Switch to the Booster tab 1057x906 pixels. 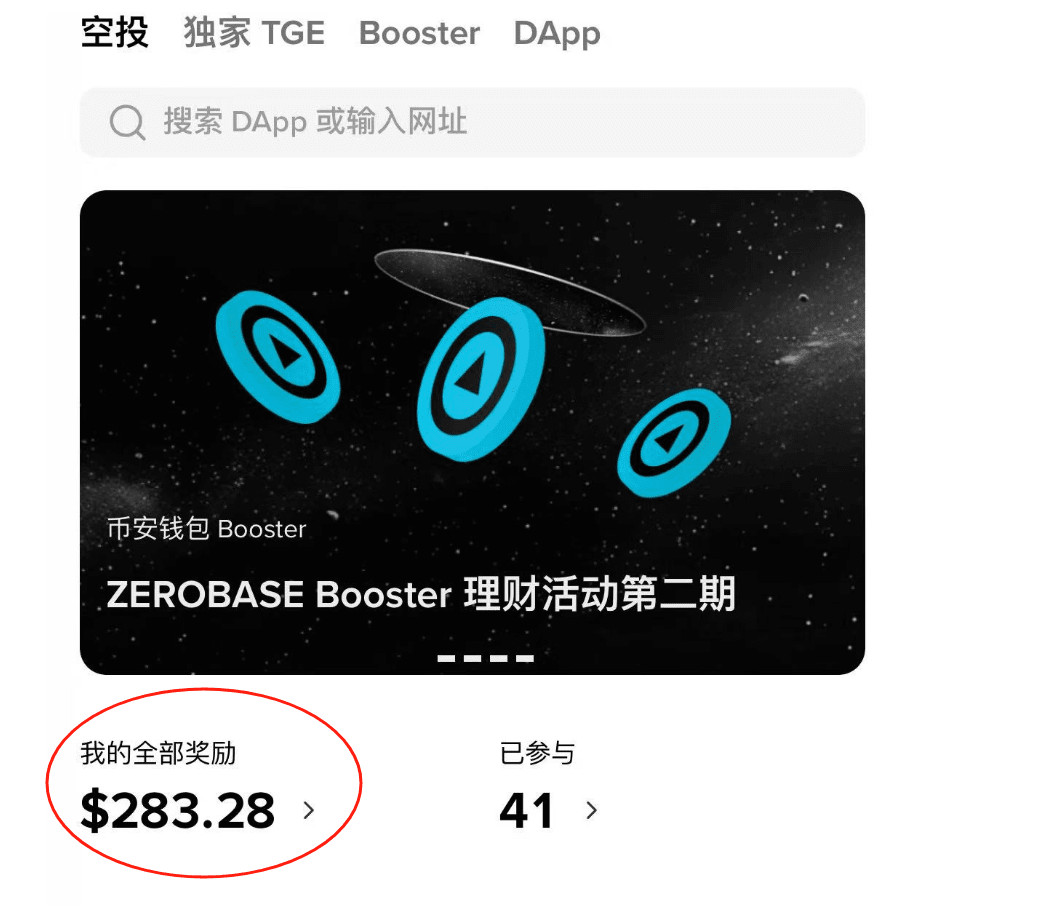[419, 33]
